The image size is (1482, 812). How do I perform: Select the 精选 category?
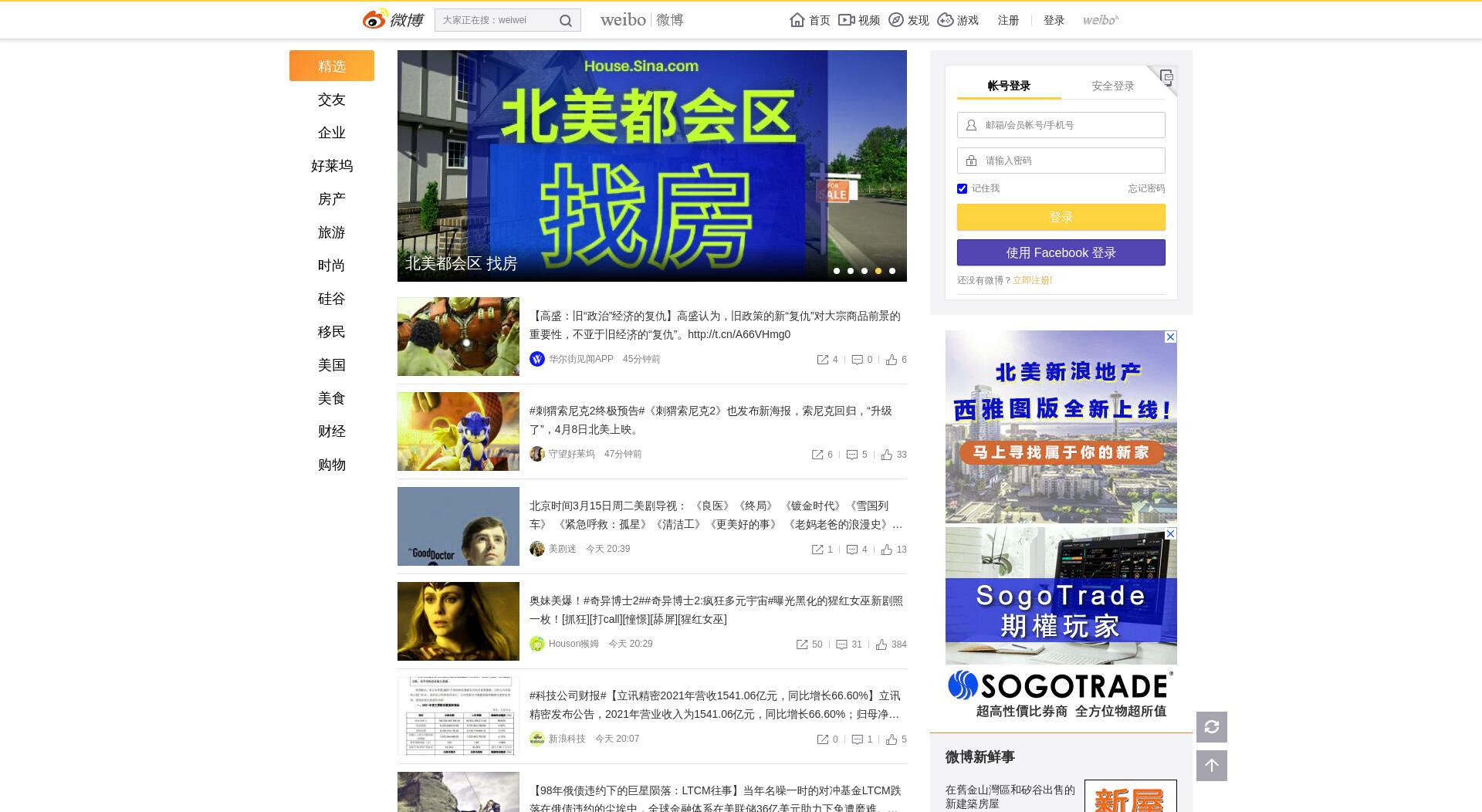point(332,66)
